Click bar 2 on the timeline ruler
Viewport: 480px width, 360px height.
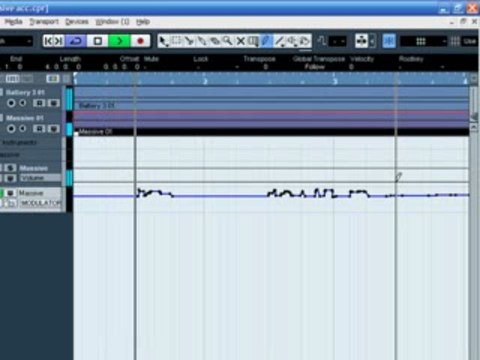205,81
